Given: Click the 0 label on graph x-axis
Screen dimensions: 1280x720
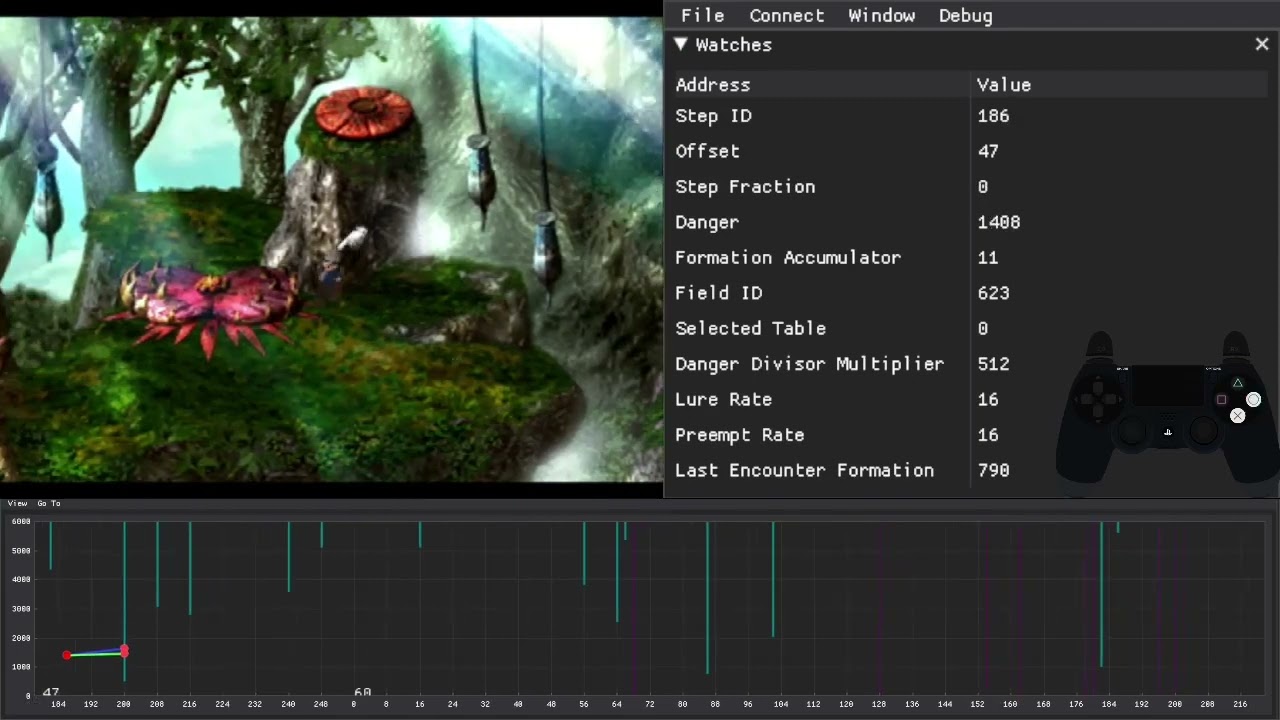Looking at the screenshot, I should [x=354, y=704].
